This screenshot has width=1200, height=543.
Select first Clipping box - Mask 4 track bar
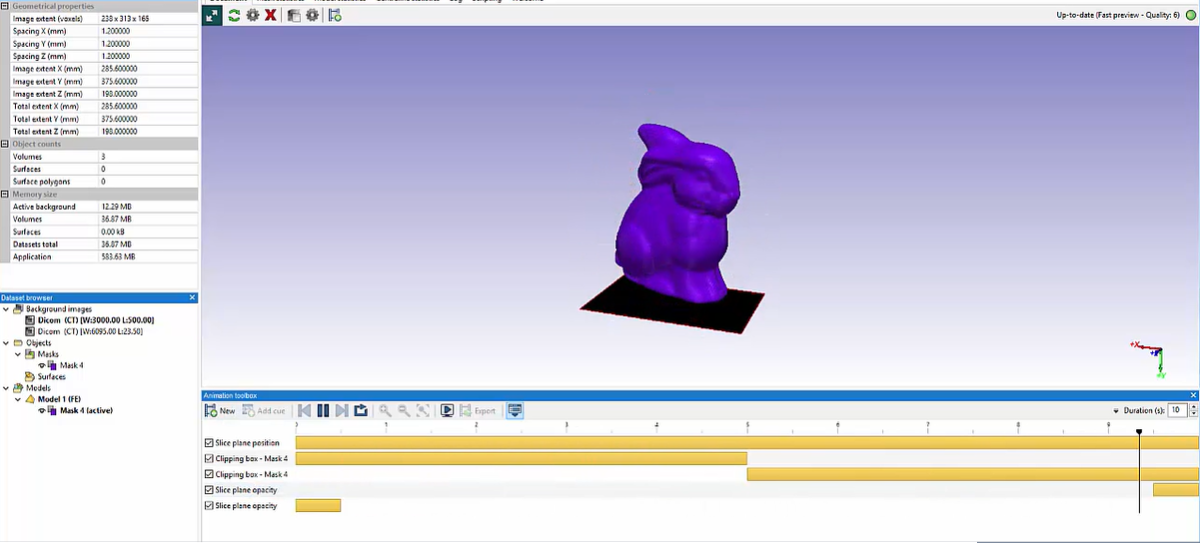pos(521,458)
